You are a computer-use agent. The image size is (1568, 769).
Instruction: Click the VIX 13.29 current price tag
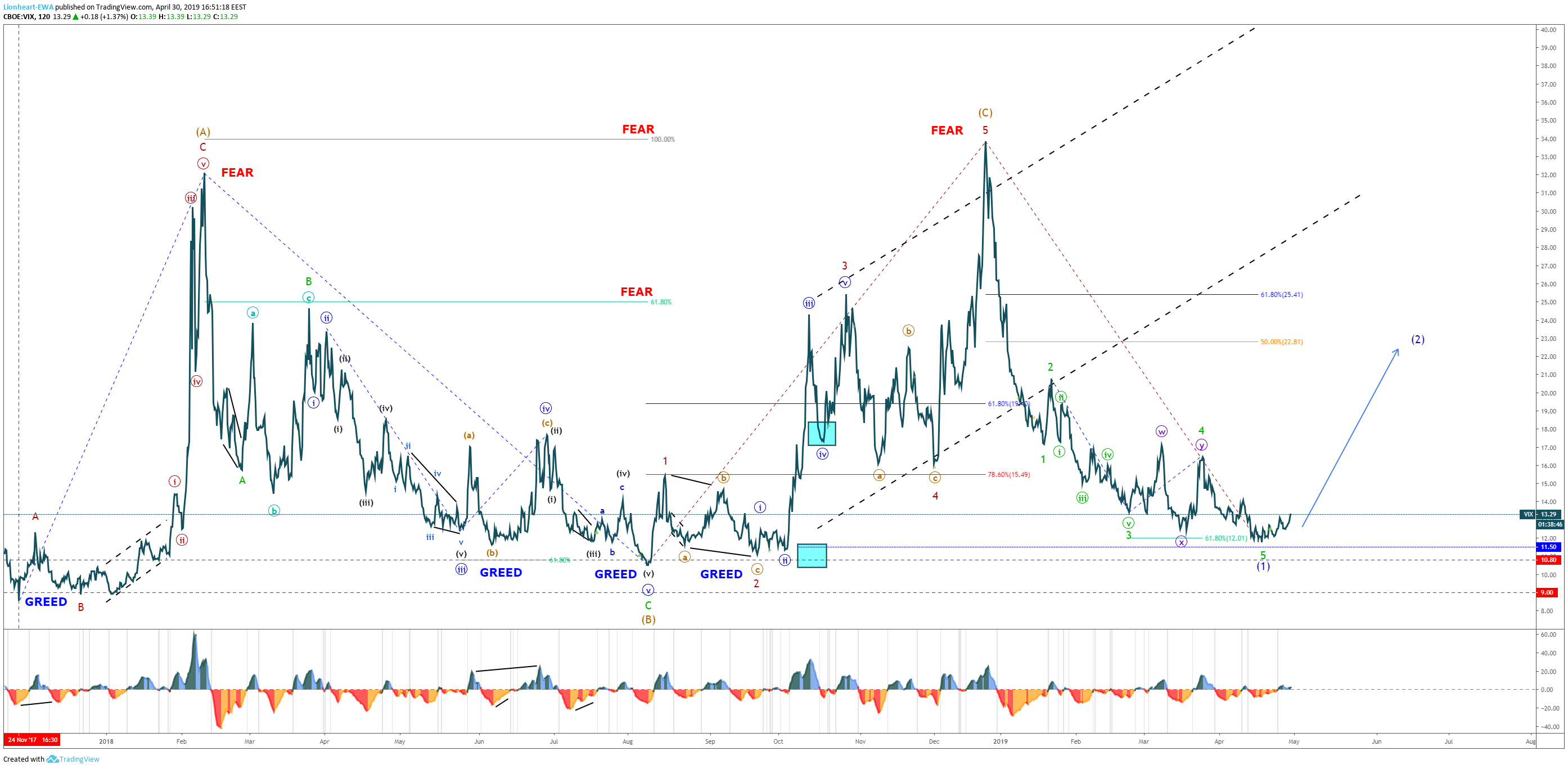1540,515
